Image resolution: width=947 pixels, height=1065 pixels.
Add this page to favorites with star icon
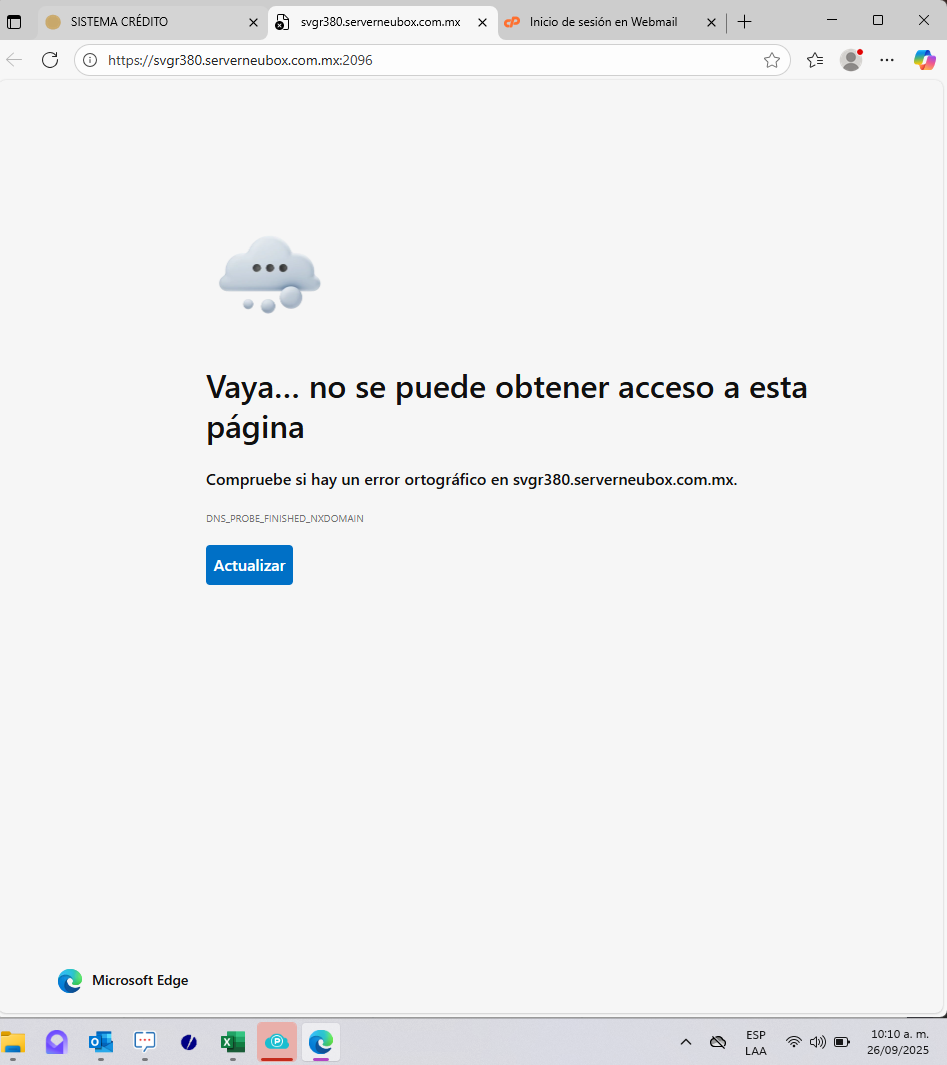pyautogui.click(x=771, y=60)
